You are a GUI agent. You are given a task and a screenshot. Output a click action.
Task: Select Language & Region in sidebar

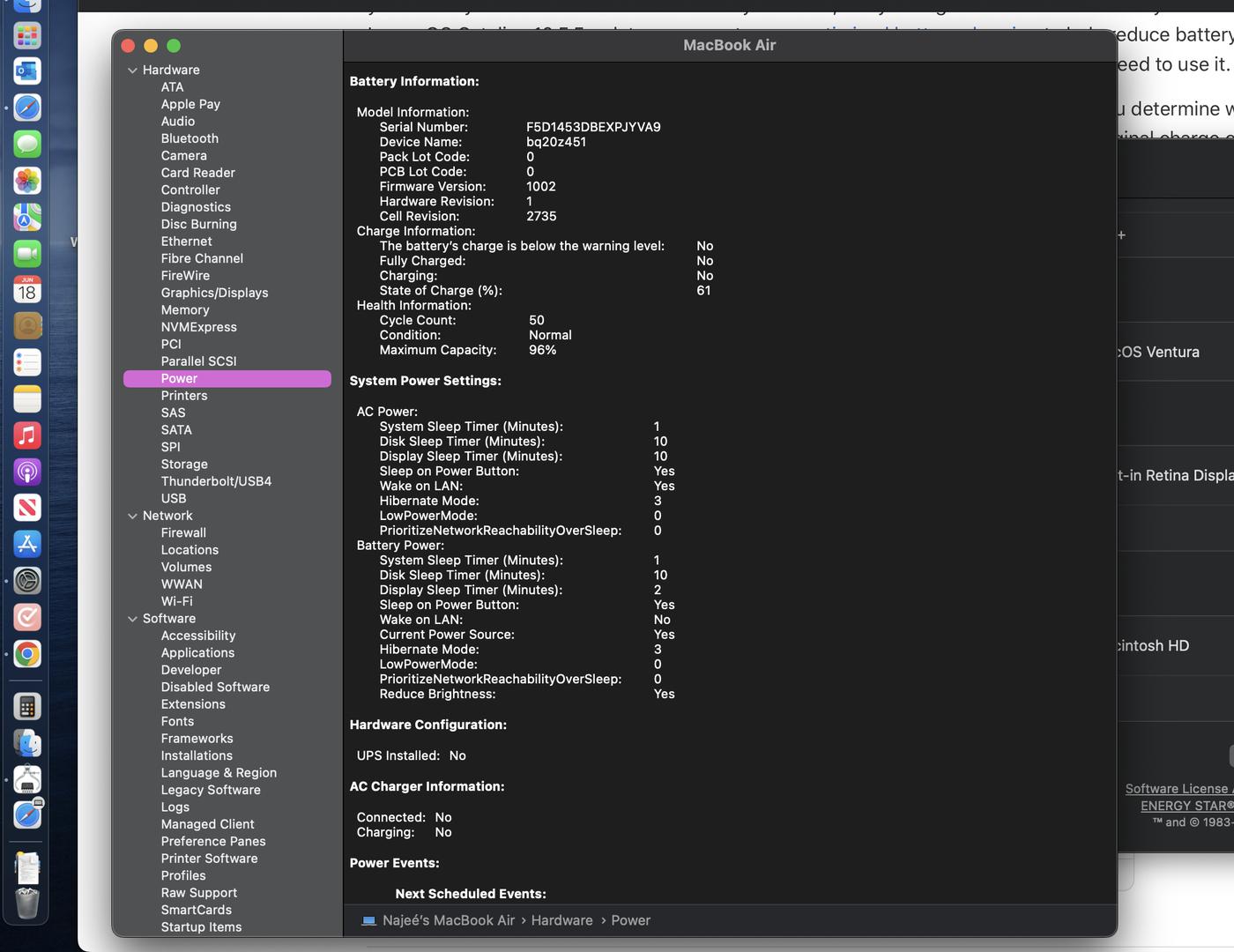tap(219, 773)
